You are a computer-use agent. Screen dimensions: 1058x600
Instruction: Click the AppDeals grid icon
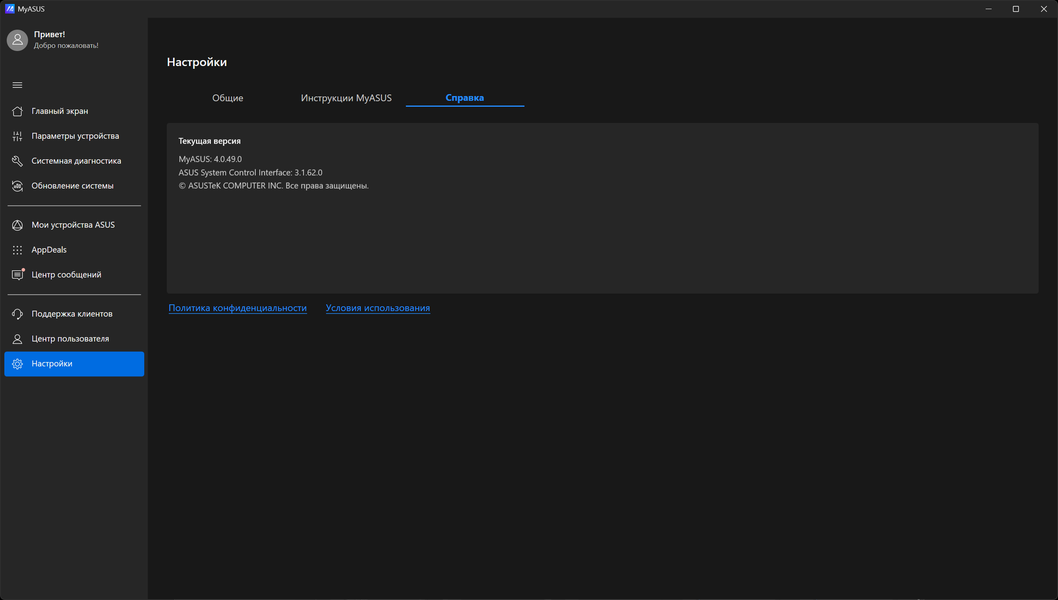click(18, 250)
